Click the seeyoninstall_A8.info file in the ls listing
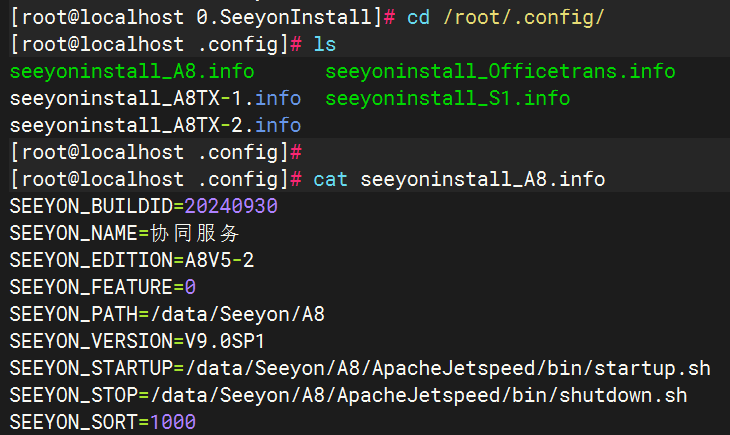The height and width of the screenshot is (435, 730). pos(131,72)
